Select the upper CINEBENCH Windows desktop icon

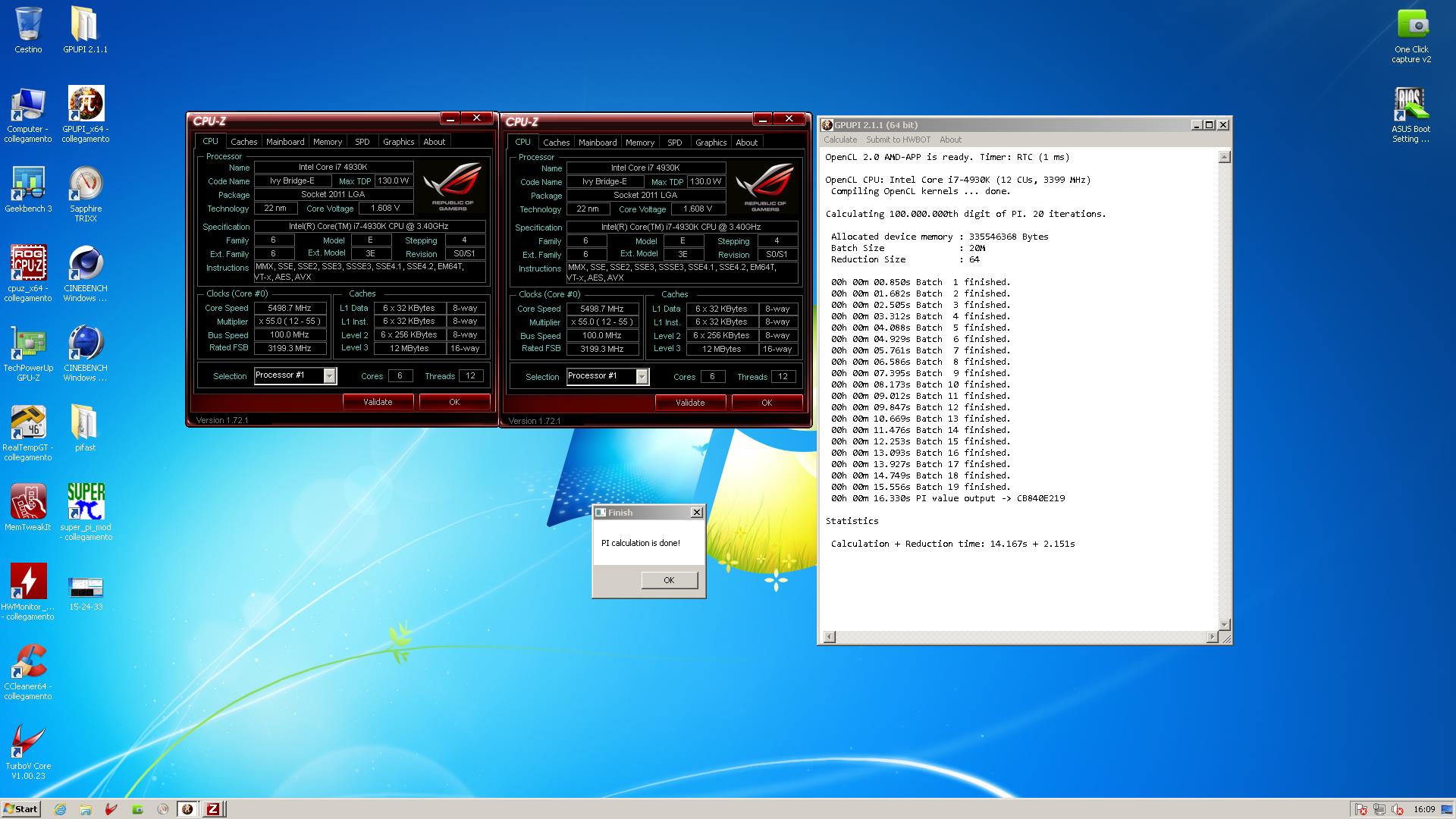(x=86, y=273)
